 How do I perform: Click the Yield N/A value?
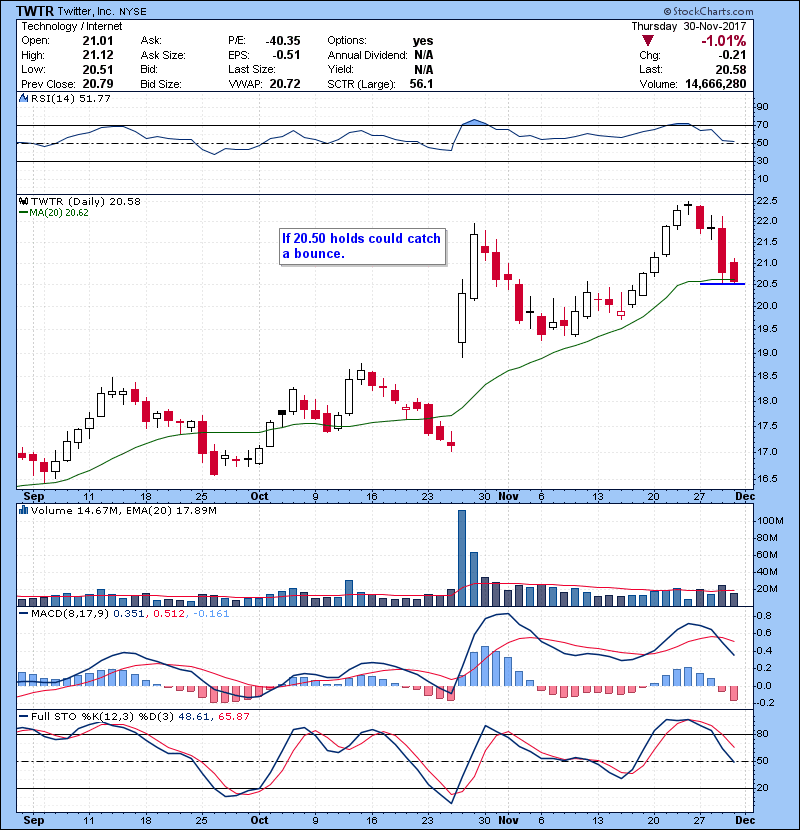click(x=424, y=70)
